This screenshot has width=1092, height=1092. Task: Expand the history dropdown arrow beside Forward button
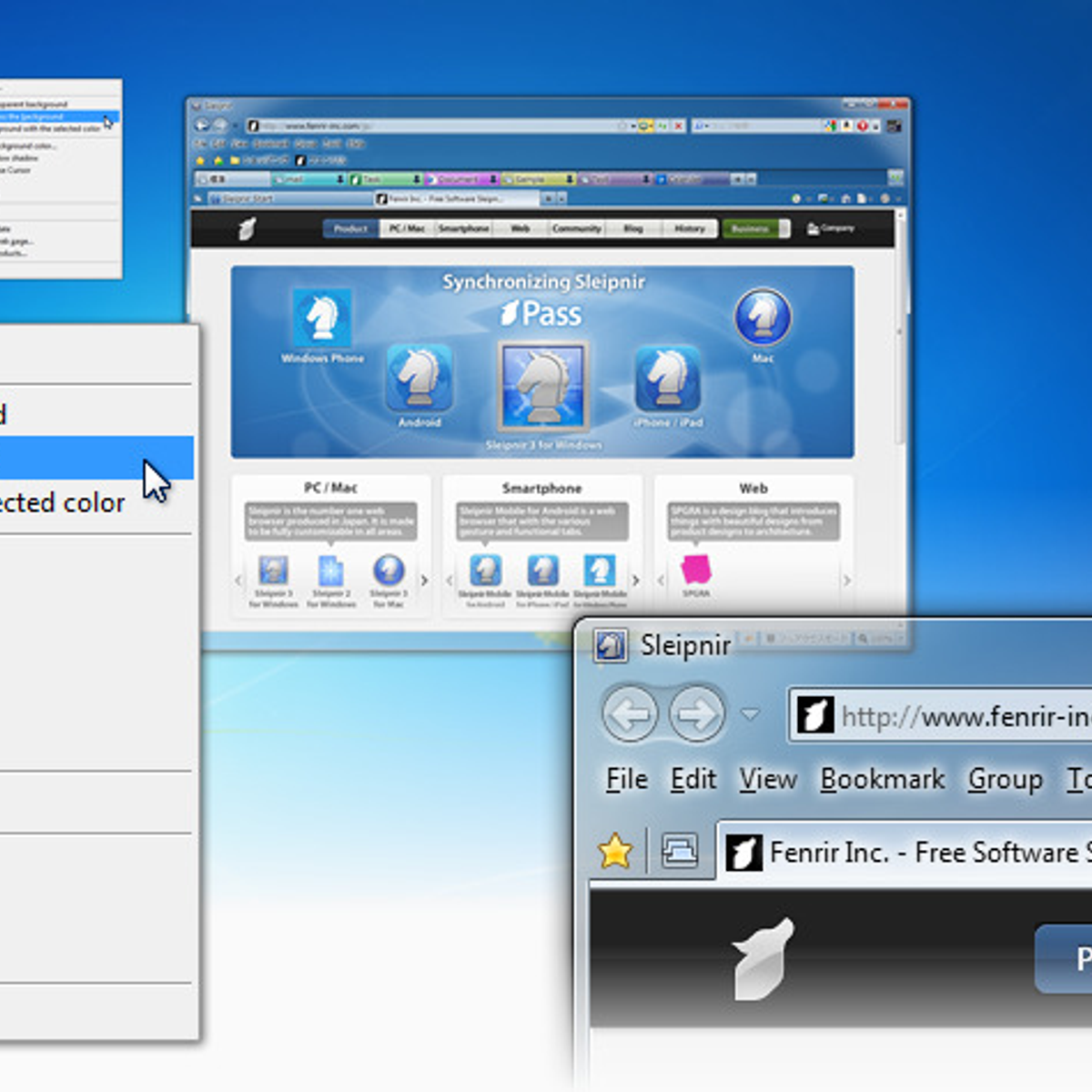750,714
